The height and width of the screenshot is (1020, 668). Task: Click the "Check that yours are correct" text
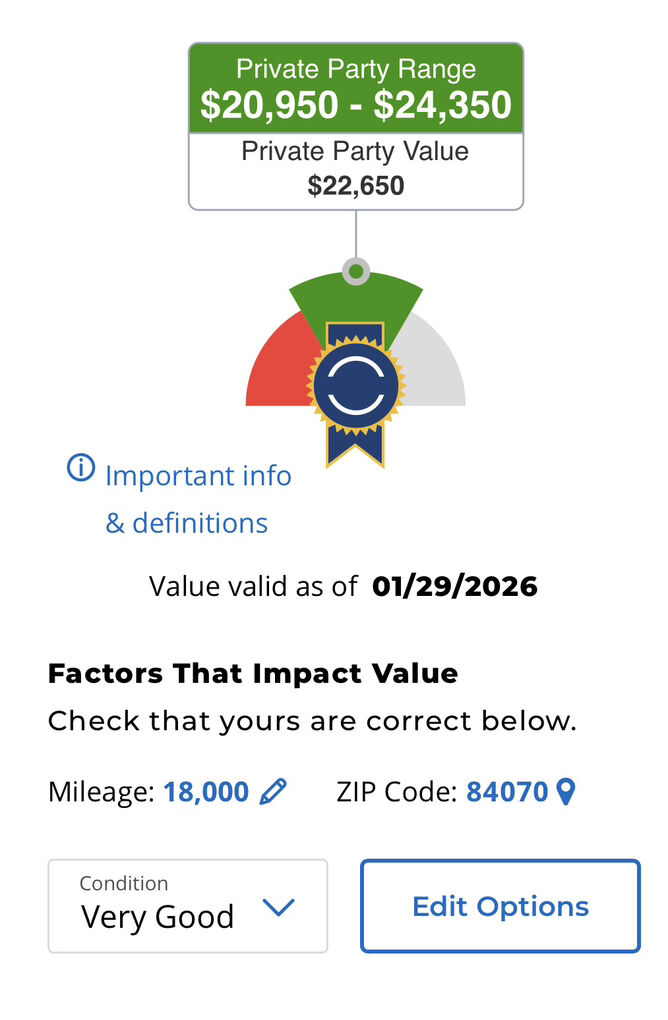tap(312, 721)
